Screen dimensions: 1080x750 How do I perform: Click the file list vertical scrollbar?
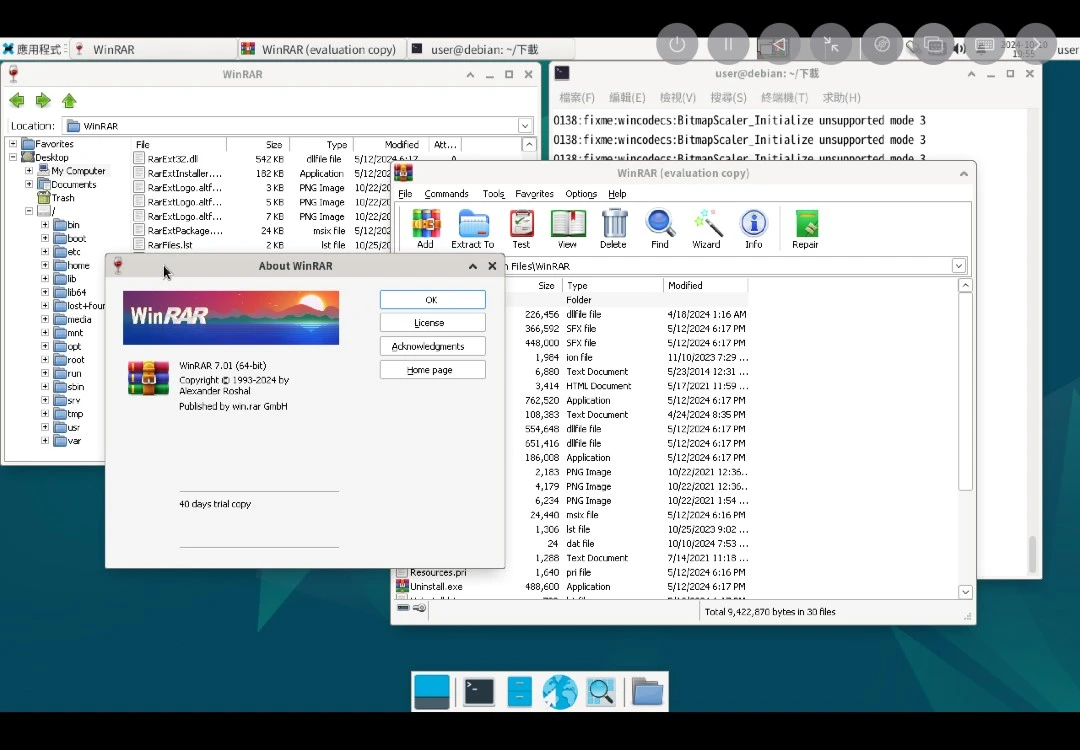tap(965, 400)
